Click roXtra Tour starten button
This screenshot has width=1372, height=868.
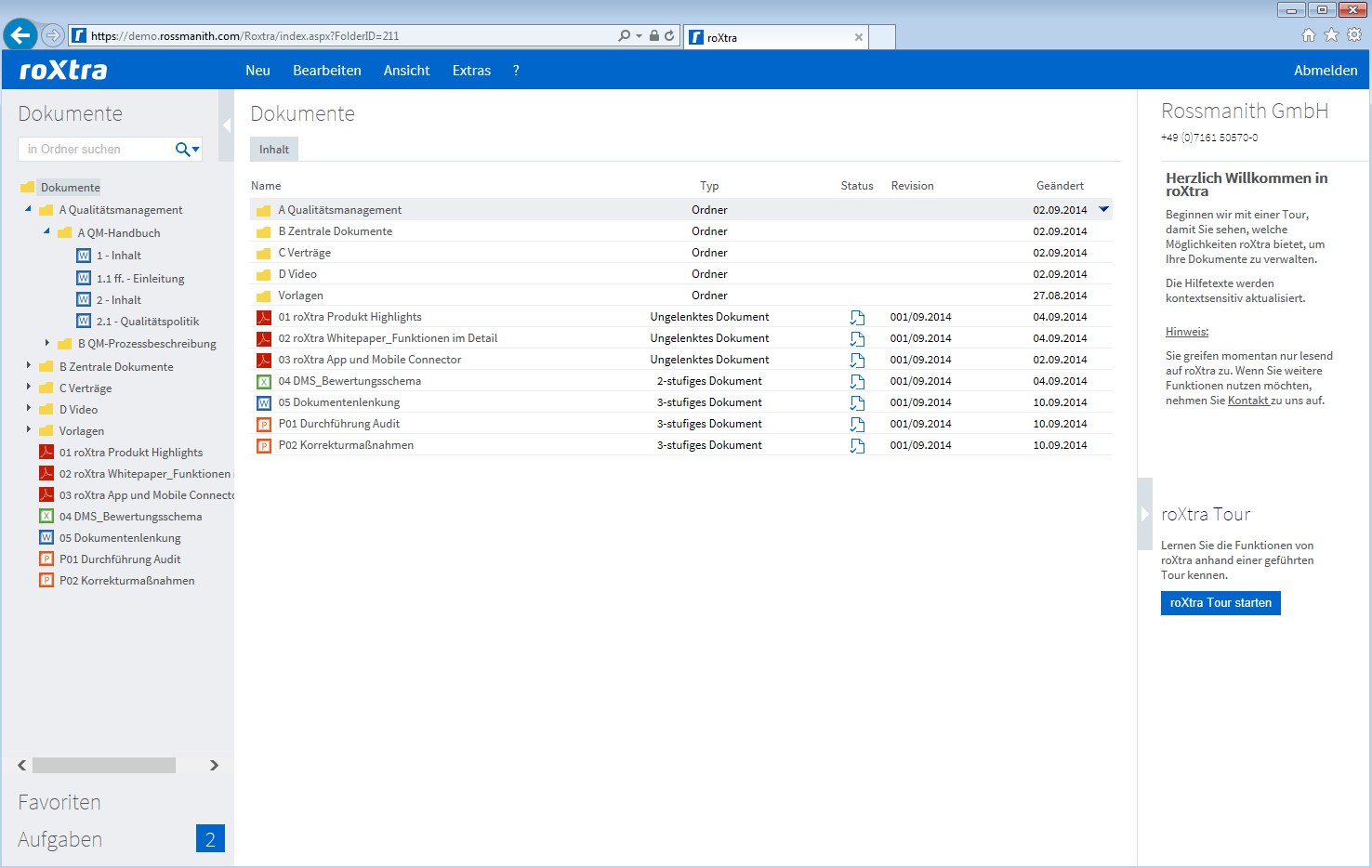(1220, 603)
